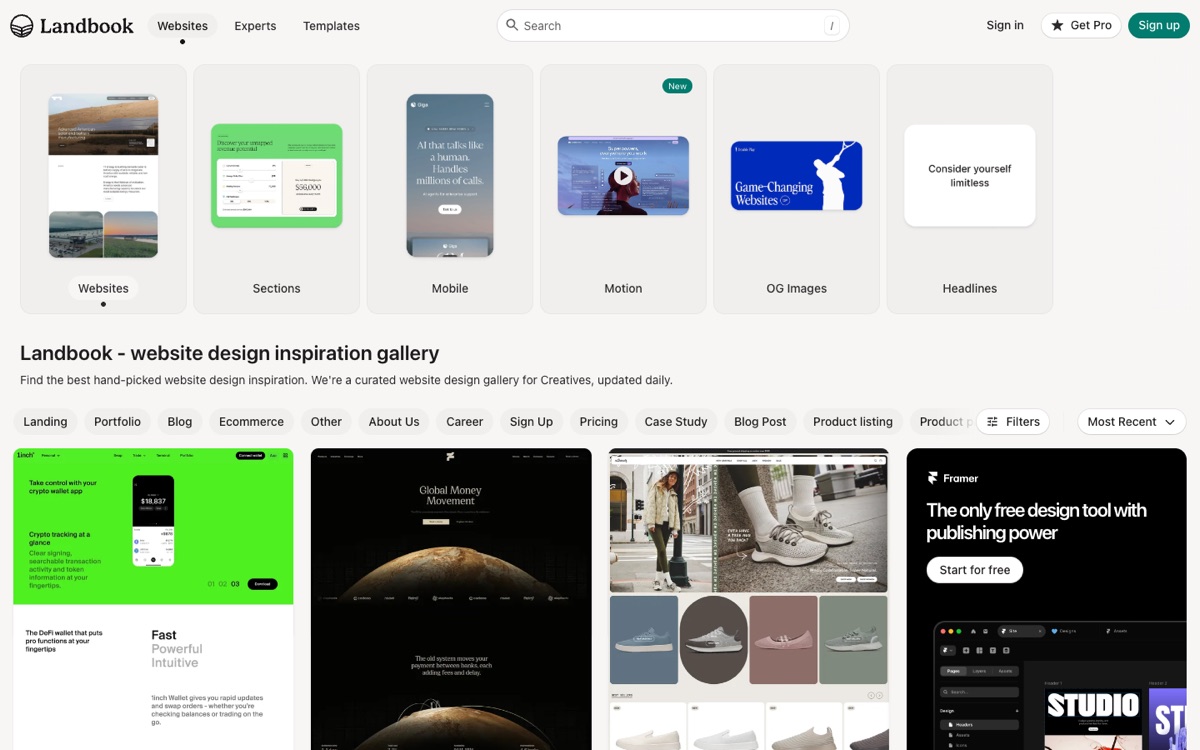Select the Sections category card
The image size is (1200, 750).
pyautogui.click(x=276, y=189)
